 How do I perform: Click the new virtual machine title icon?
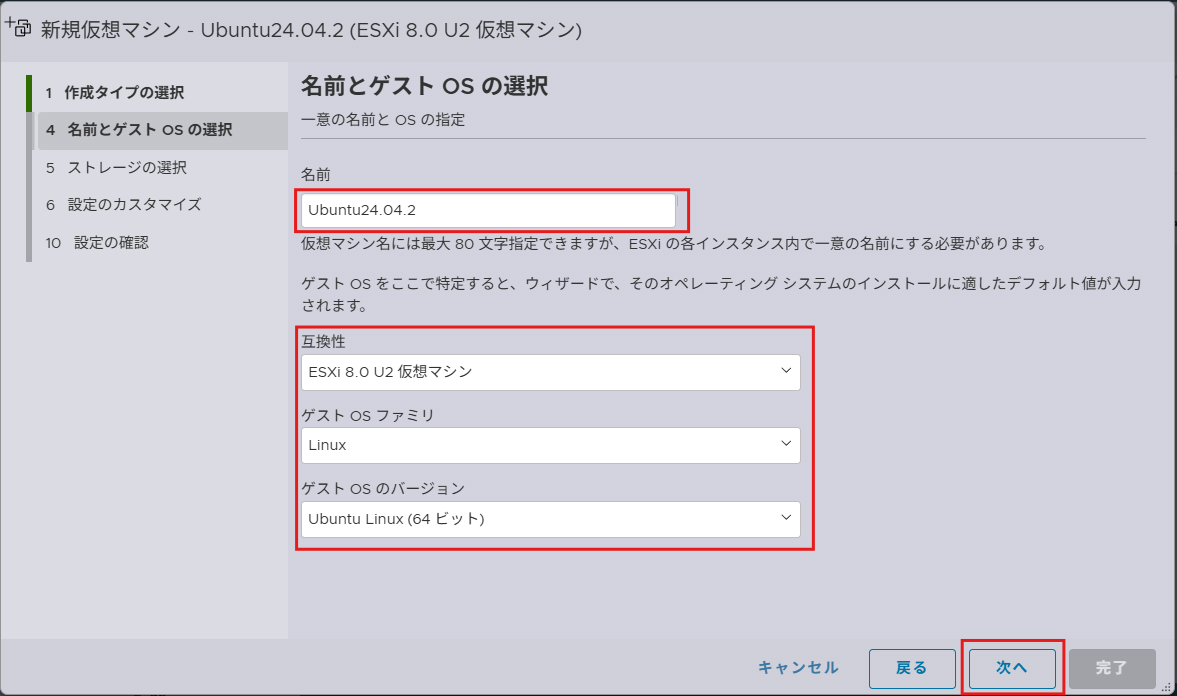(x=18, y=27)
